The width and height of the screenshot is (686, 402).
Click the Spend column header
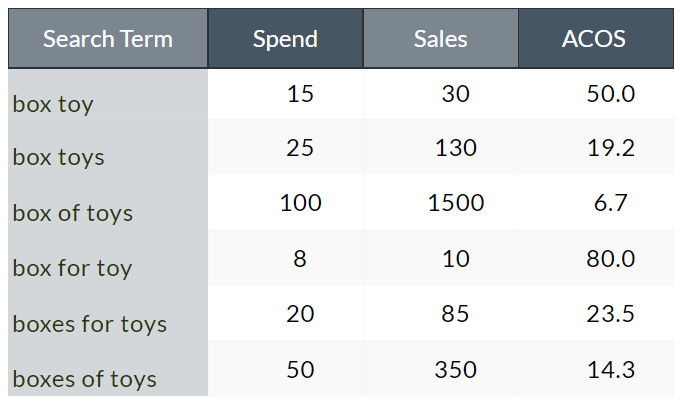pos(285,39)
